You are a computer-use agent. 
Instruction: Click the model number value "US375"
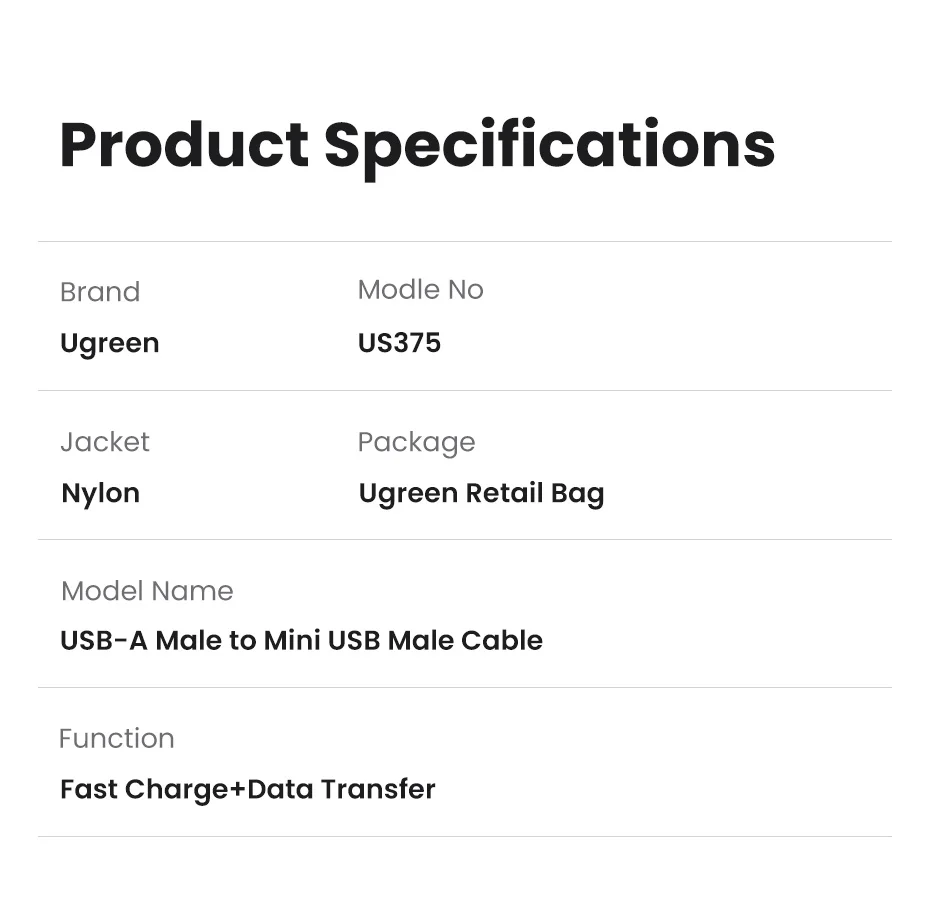399,343
